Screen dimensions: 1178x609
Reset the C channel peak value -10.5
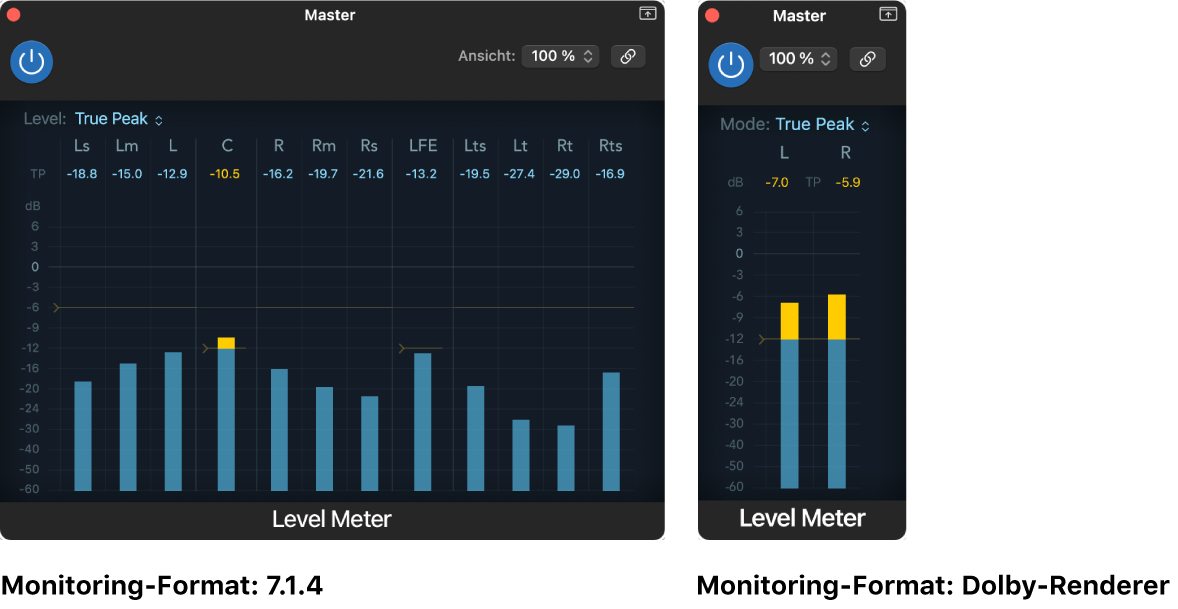point(225,173)
